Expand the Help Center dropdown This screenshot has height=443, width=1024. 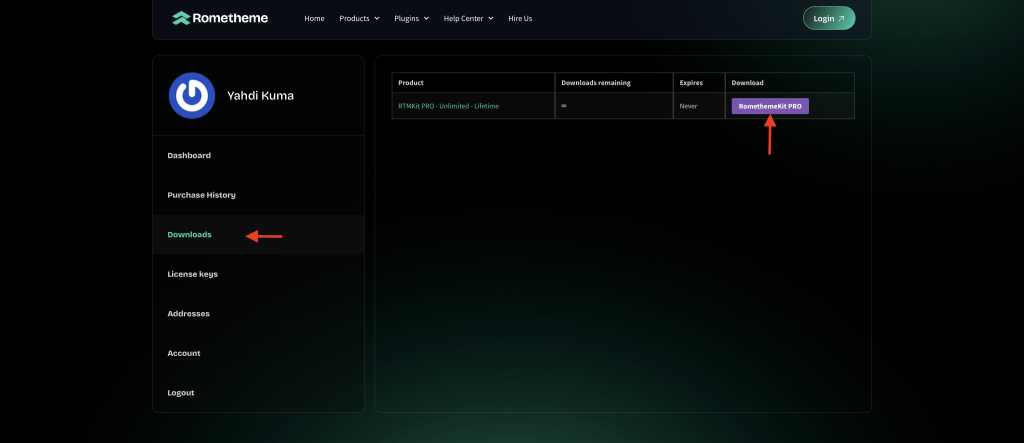tap(468, 18)
